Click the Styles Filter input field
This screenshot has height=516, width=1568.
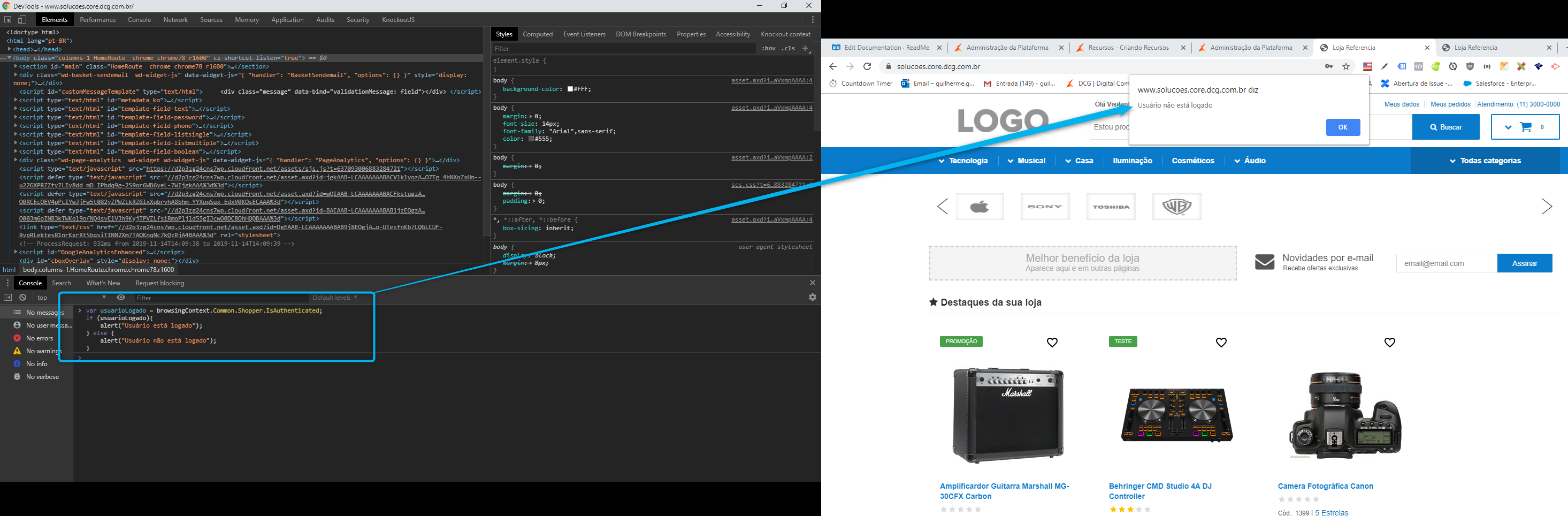623,48
